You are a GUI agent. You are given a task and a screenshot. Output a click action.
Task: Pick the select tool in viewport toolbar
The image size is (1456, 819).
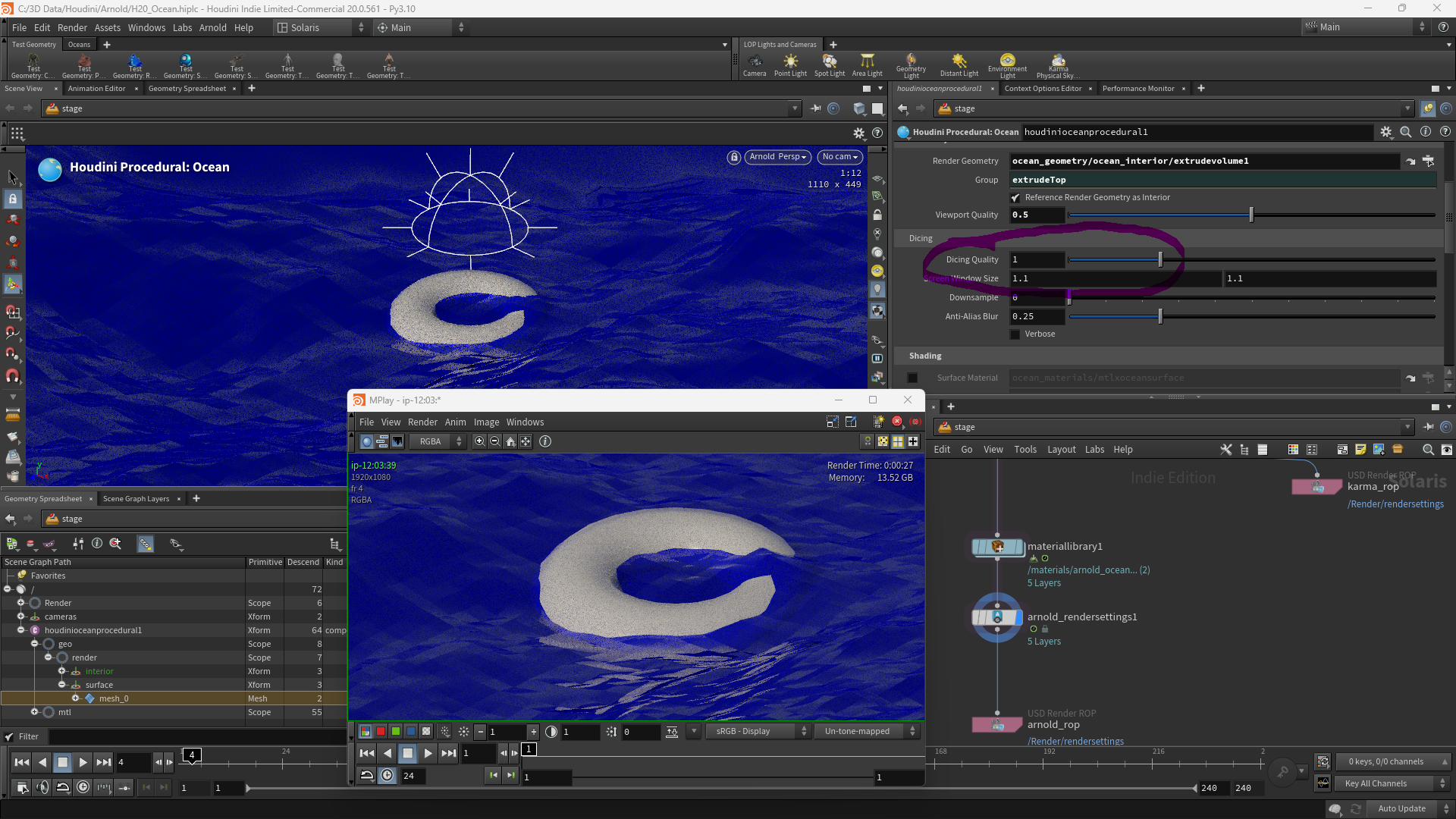click(12, 177)
